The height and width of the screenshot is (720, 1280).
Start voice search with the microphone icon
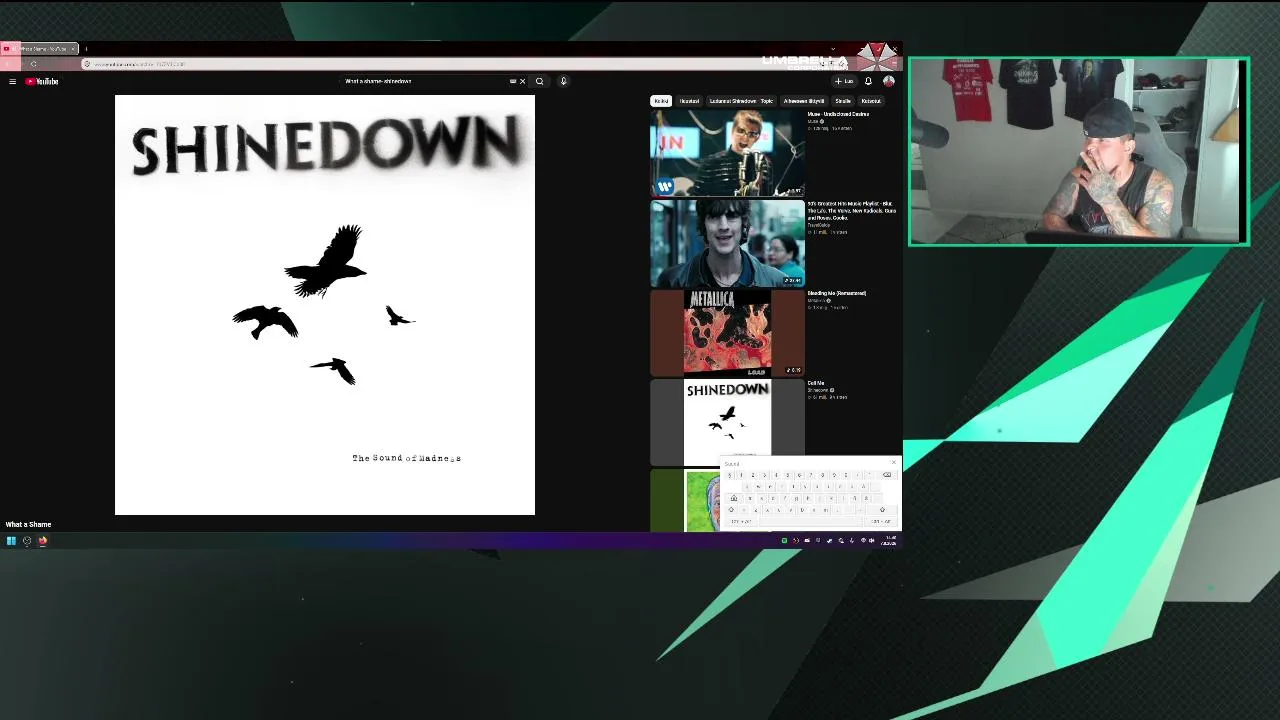[x=563, y=81]
